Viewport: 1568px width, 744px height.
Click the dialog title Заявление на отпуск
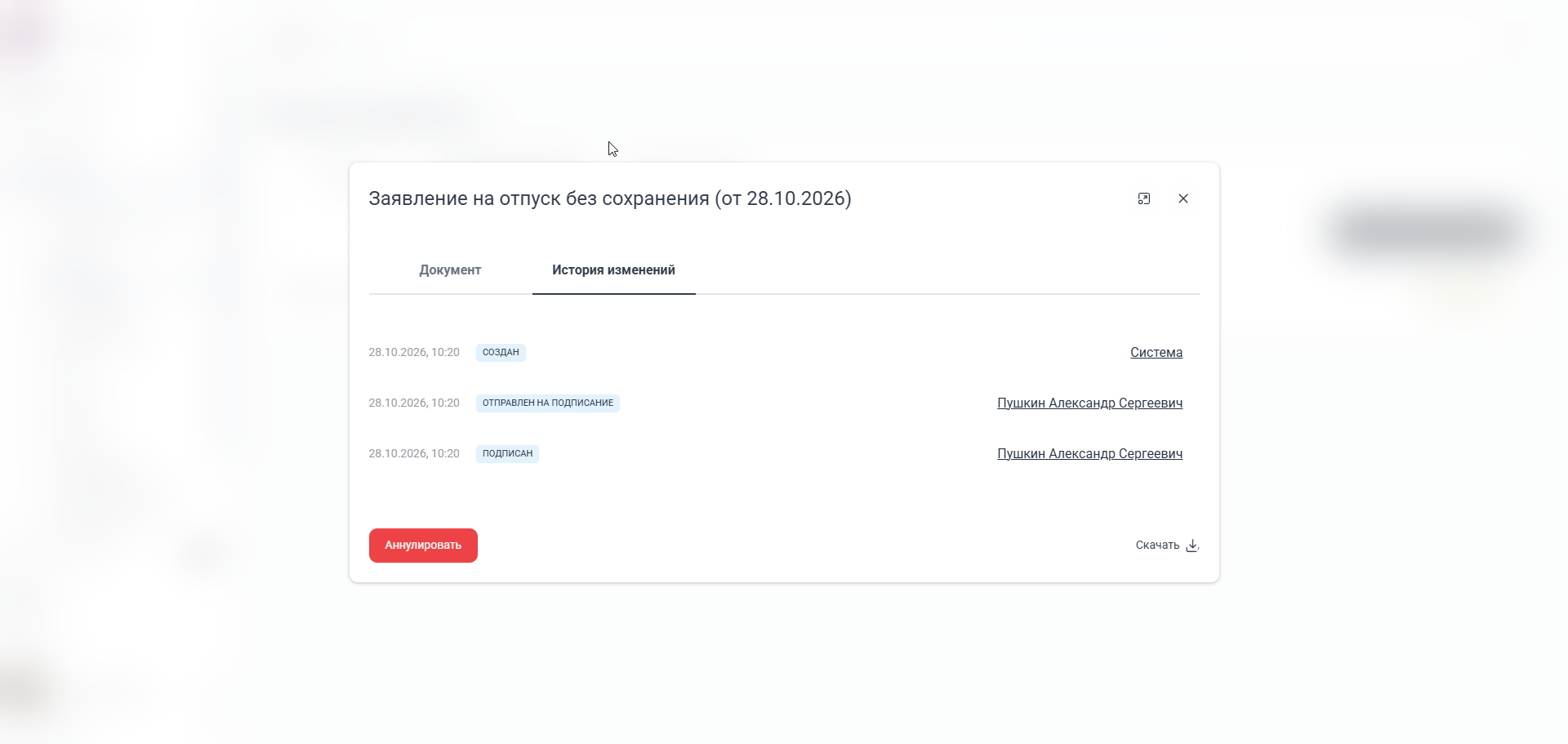[x=610, y=198]
